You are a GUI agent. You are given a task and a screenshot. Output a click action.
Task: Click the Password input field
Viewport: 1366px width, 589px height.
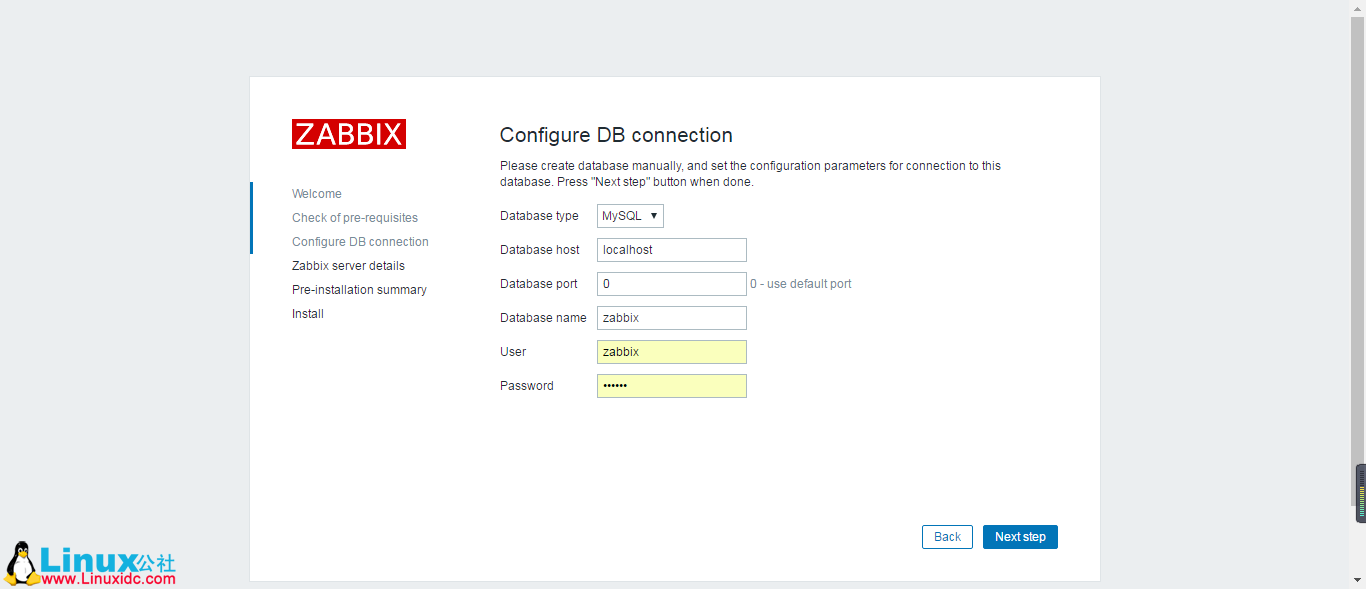click(671, 385)
